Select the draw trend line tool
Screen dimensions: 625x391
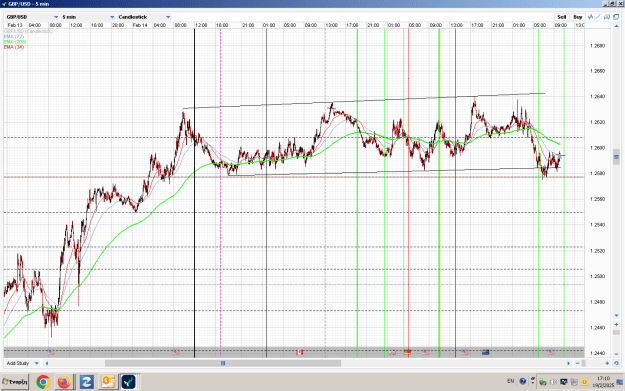coord(598,17)
